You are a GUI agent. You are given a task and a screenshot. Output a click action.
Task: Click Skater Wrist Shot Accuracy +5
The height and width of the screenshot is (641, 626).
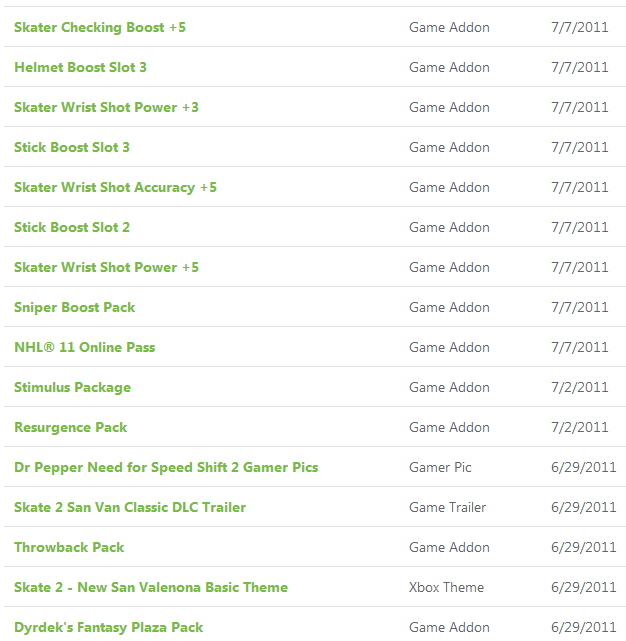pyautogui.click(x=115, y=188)
